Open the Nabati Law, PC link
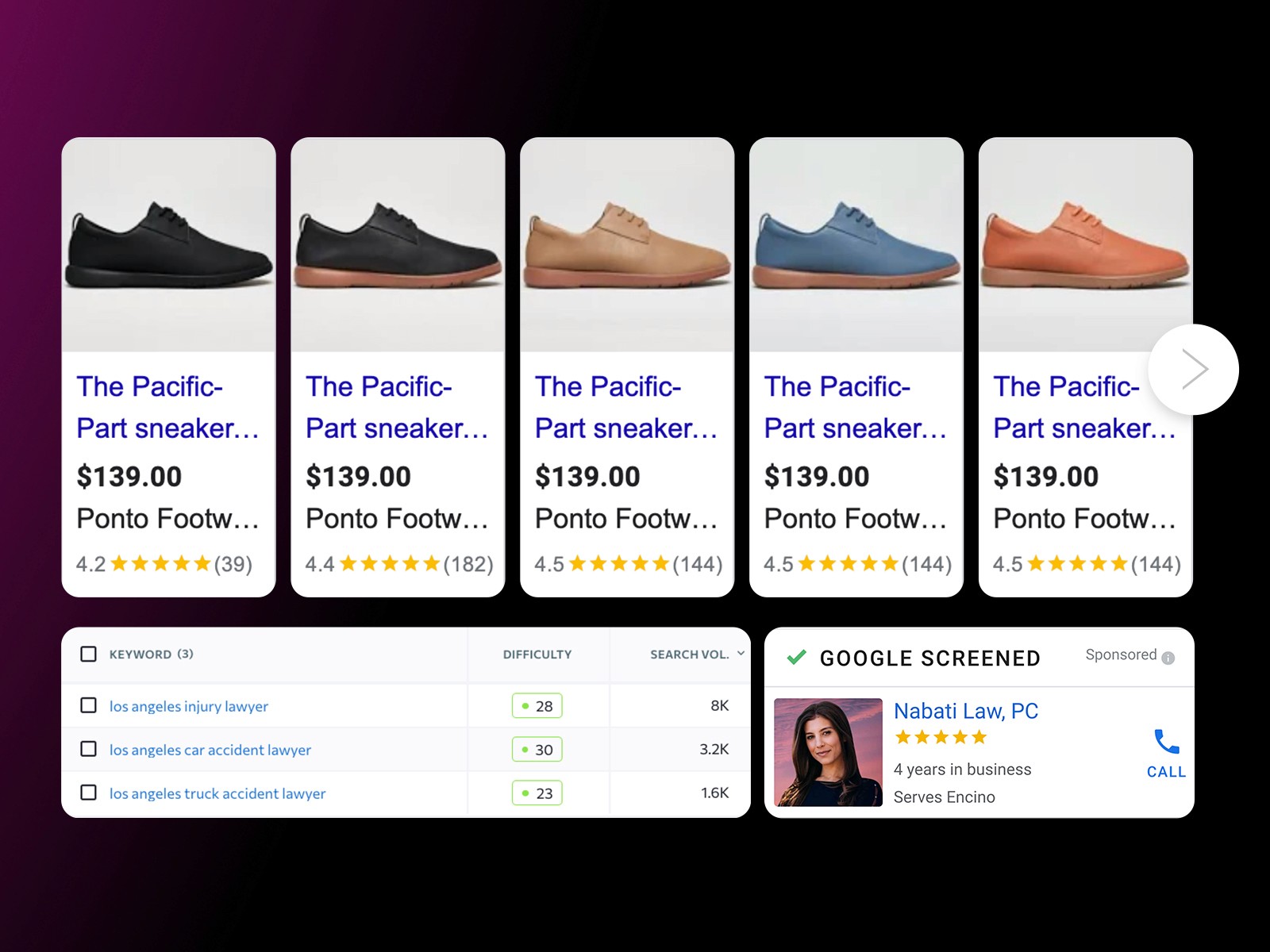The height and width of the screenshot is (952, 1270). (966, 711)
